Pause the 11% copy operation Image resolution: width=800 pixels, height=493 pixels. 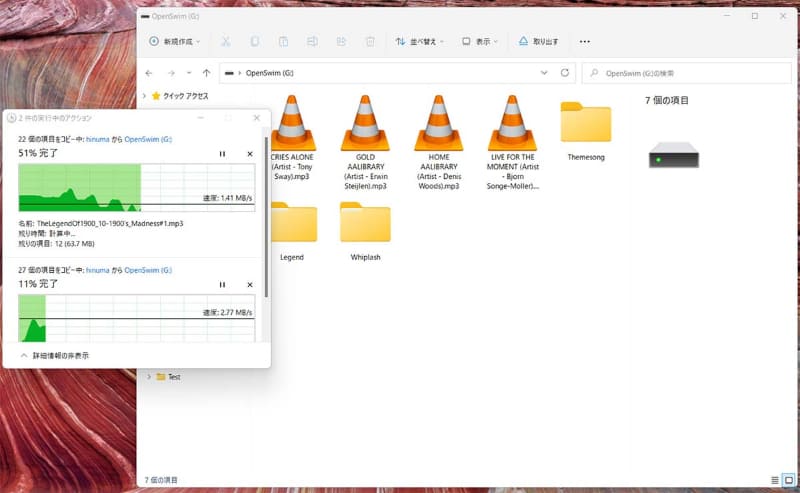point(222,285)
